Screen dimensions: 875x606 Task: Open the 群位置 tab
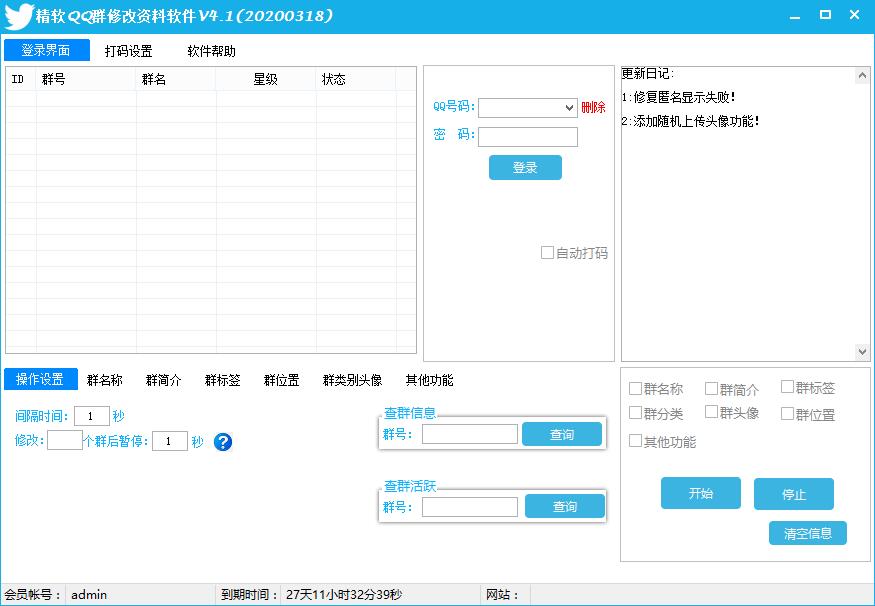(281, 380)
